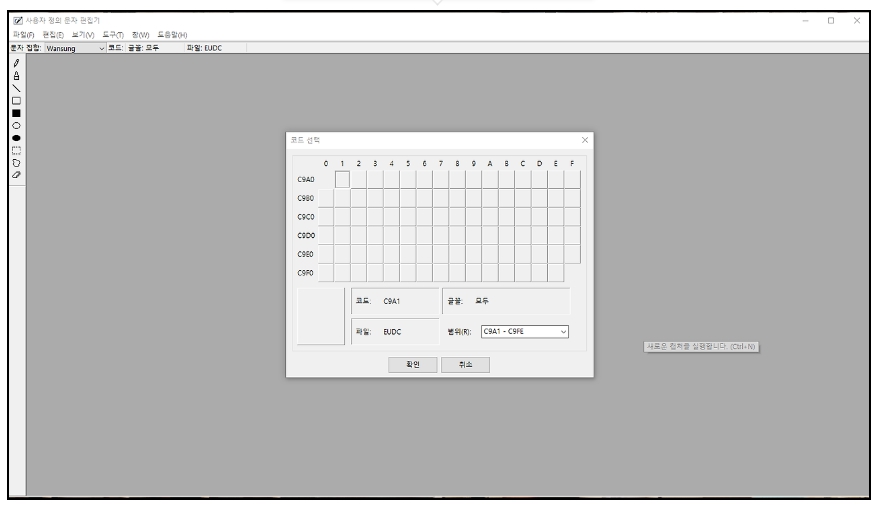The height and width of the screenshot is (505, 878).
Task: Click the 파일: EUDC field in dialog
Action: 395,332
